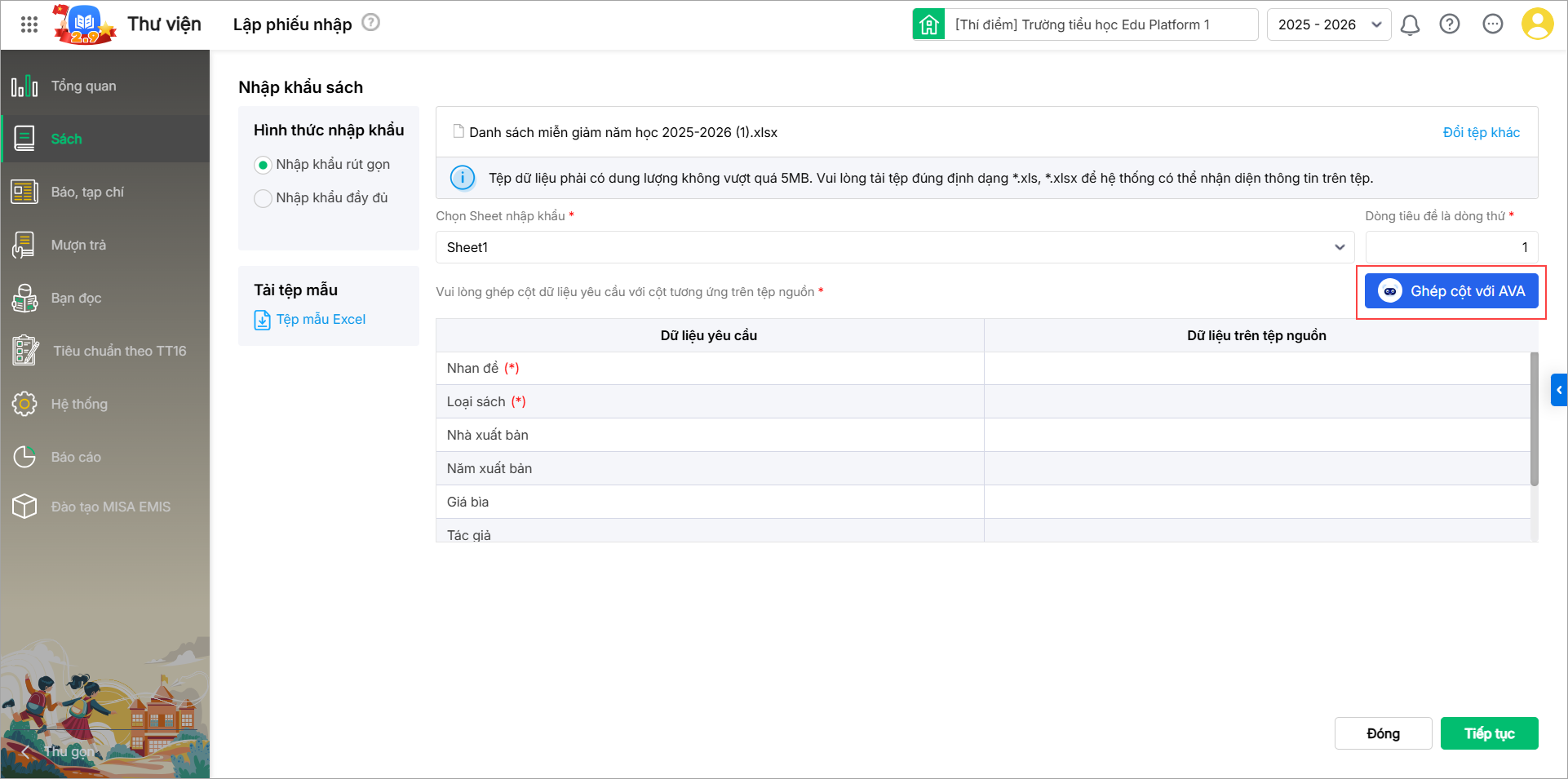Open the chat messages icon

[1493, 24]
